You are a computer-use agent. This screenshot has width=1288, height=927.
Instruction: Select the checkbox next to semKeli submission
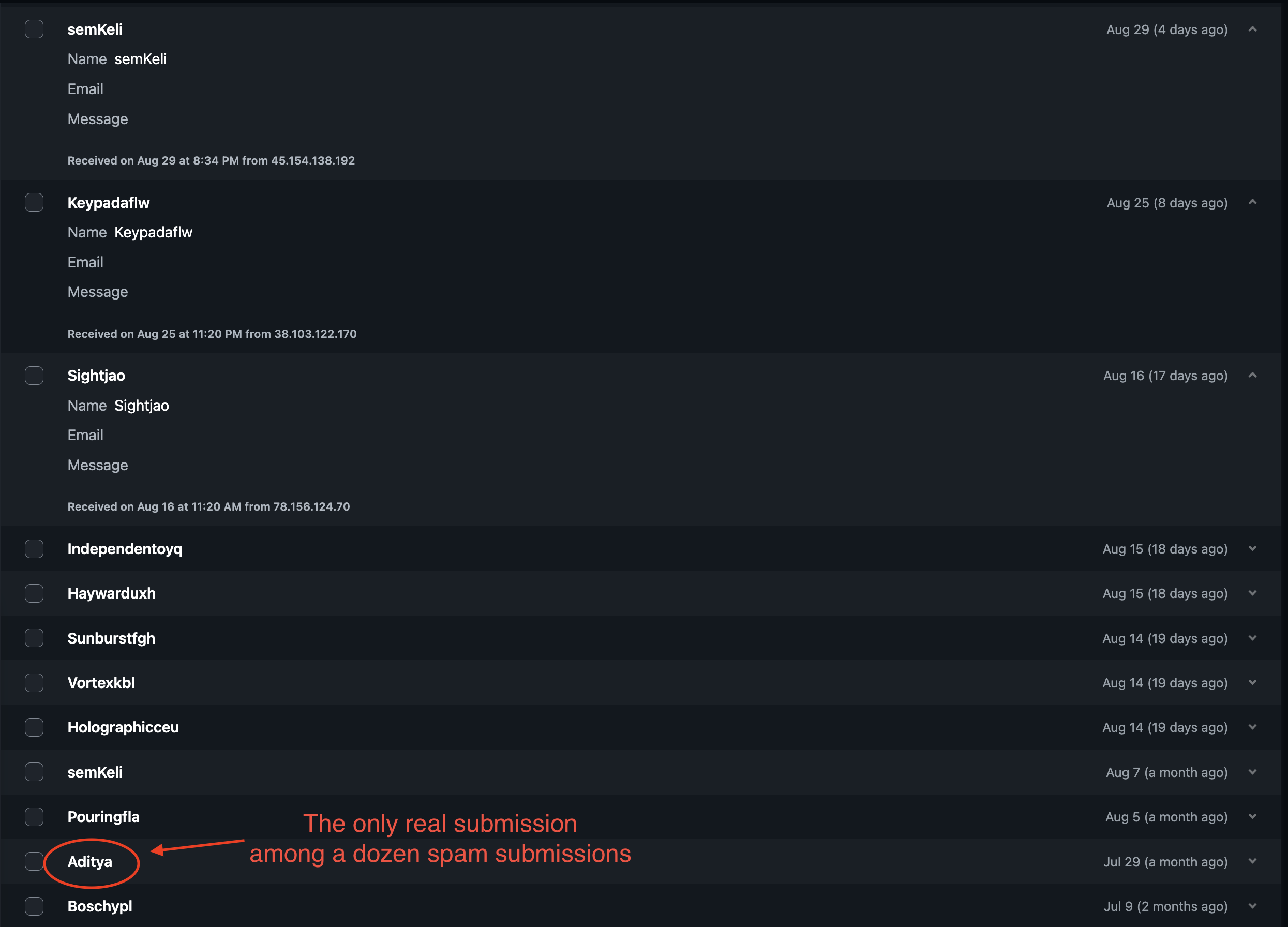[x=34, y=28]
